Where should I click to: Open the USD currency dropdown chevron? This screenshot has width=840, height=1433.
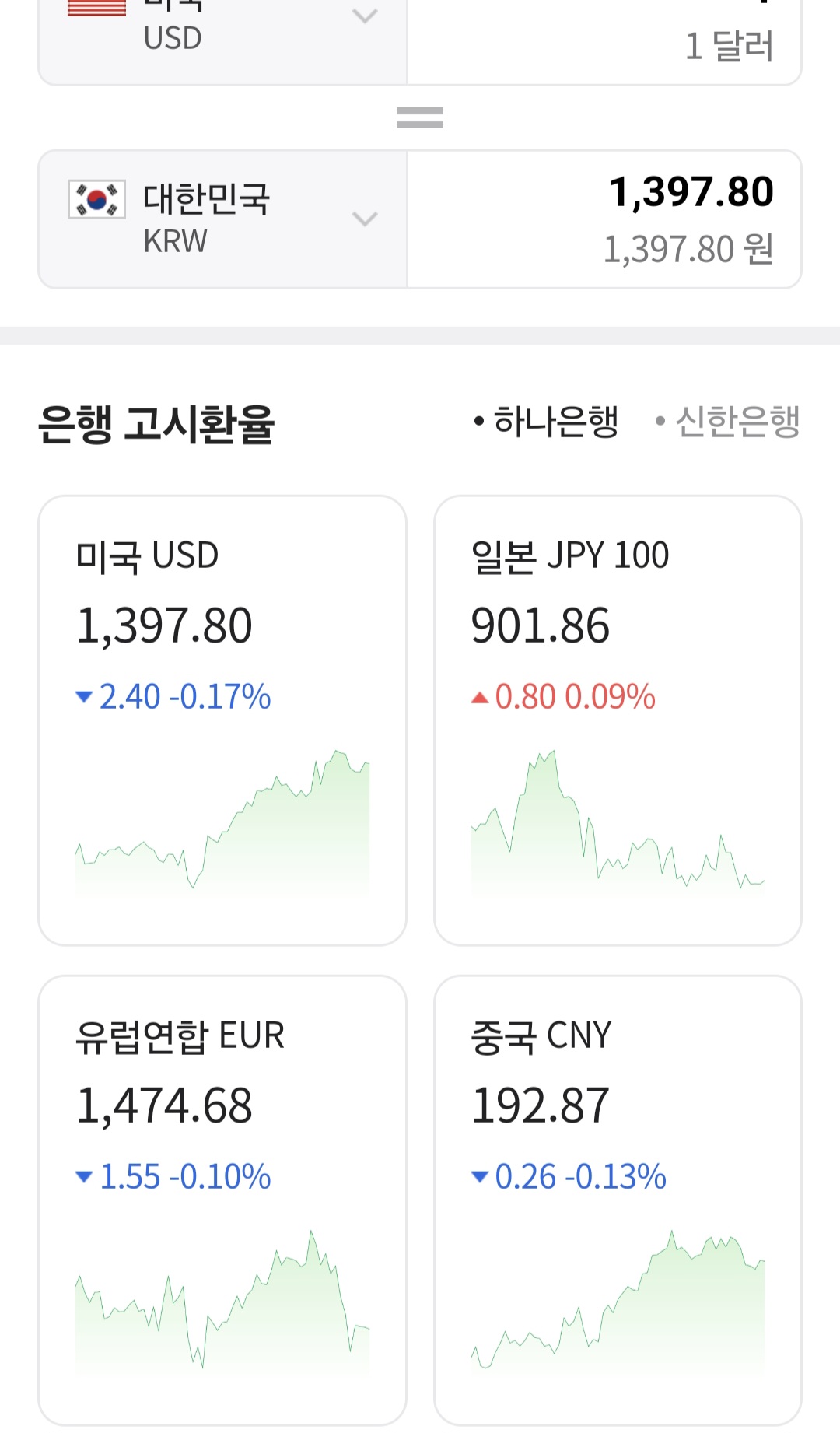(x=365, y=16)
